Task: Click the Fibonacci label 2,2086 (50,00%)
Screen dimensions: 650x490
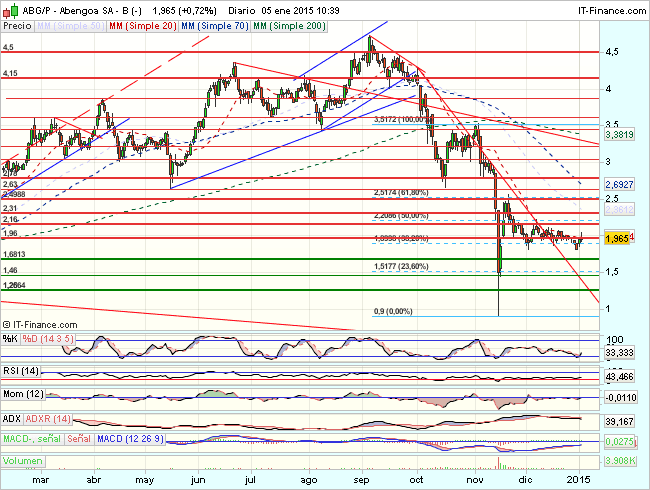Action: click(x=401, y=216)
